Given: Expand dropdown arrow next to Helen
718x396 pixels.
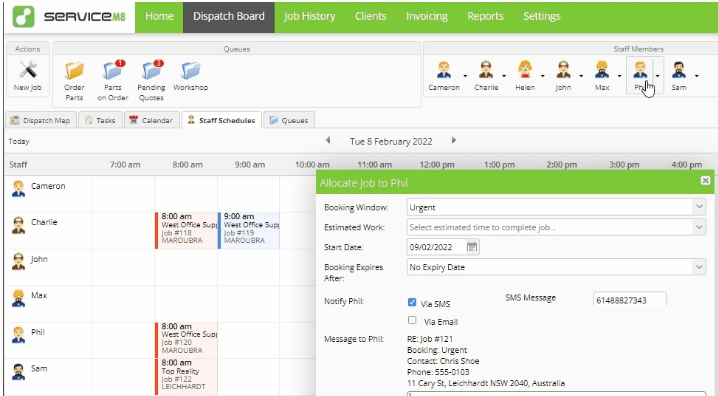Looking at the screenshot, I should pos(543,76).
